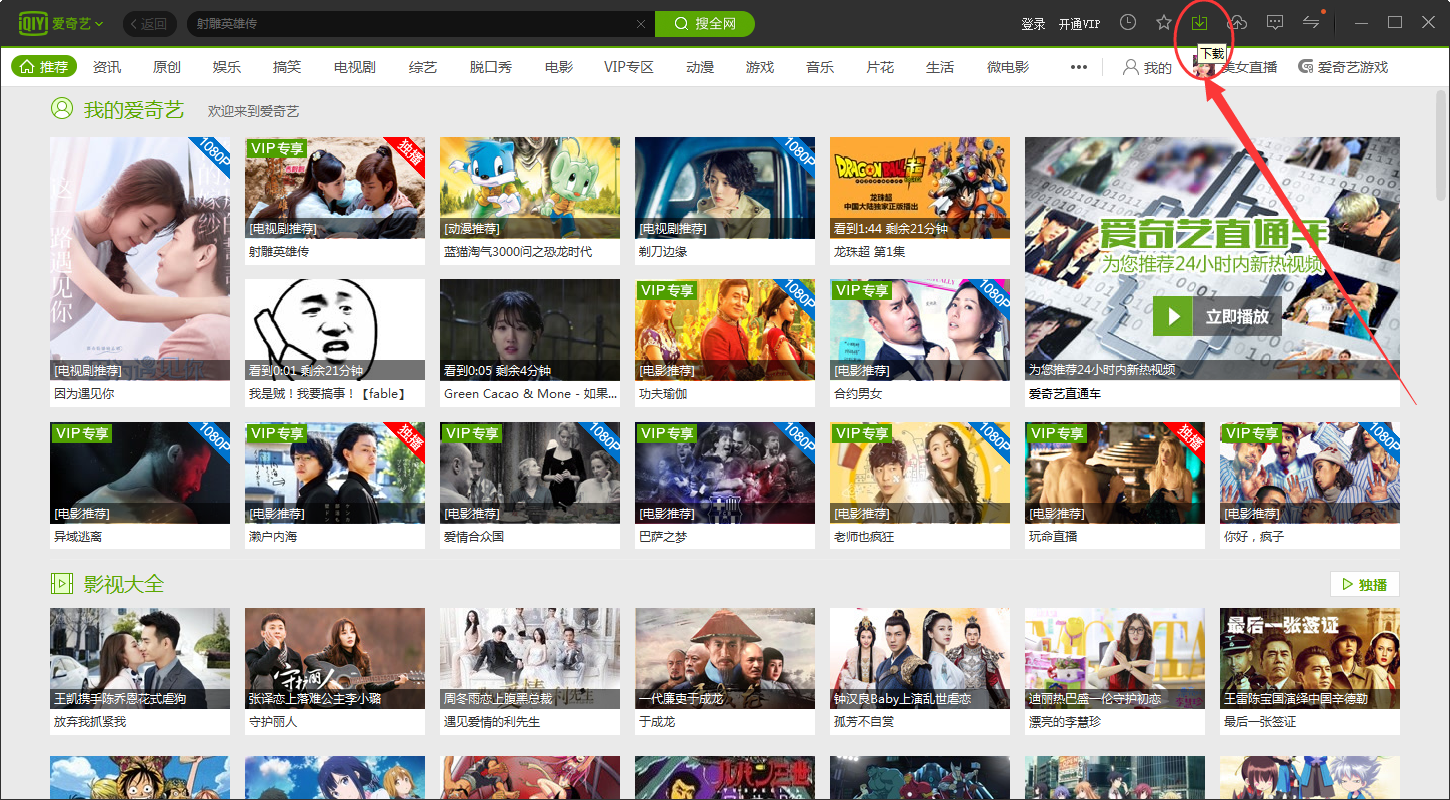Open the messages speech-bubble icon
This screenshot has width=1450, height=800.
(1275, 22)
